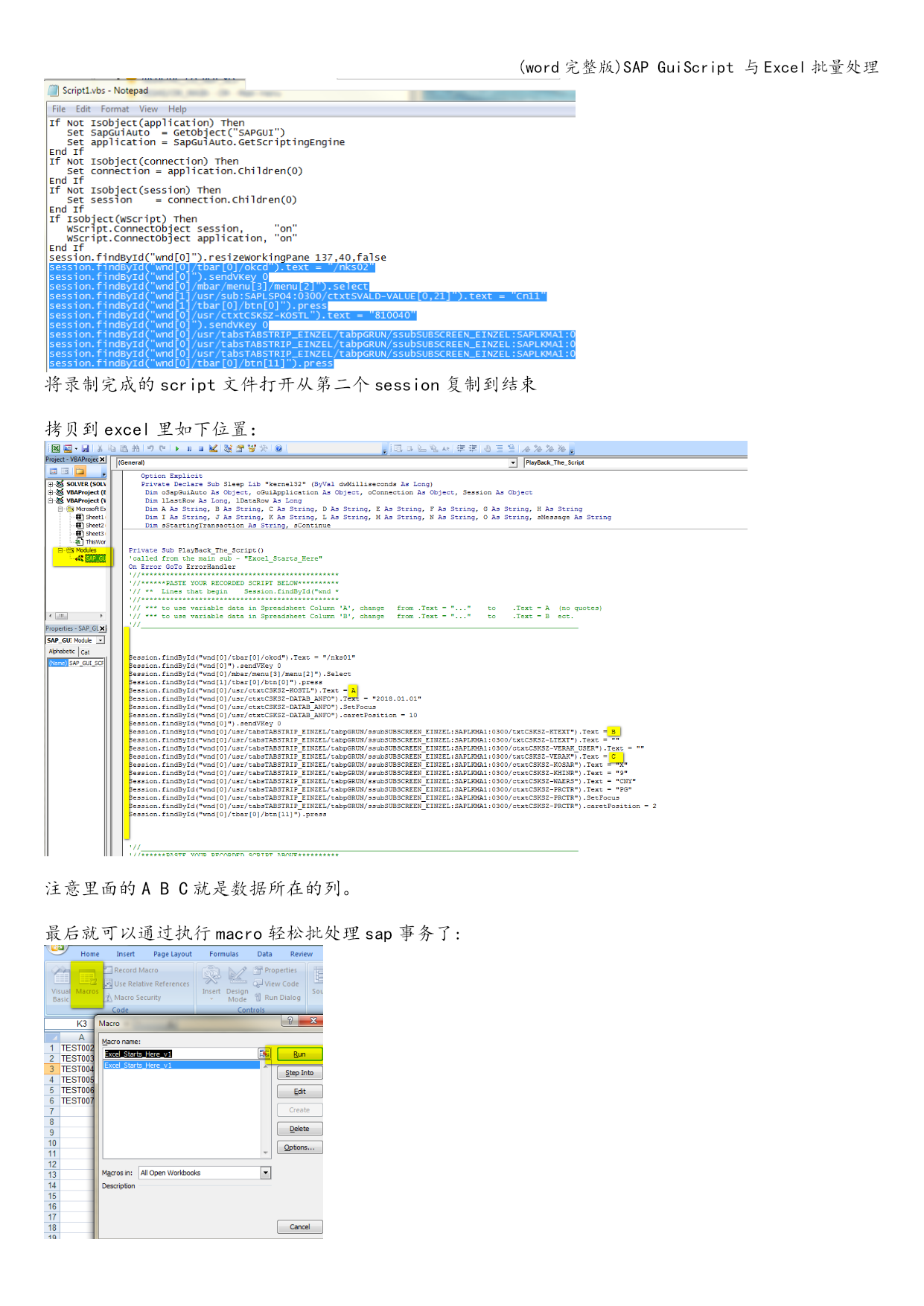Click the Find binoculars icon in VBA toolbar
The image size is (924, 1306).
click(x=136, y=448)
